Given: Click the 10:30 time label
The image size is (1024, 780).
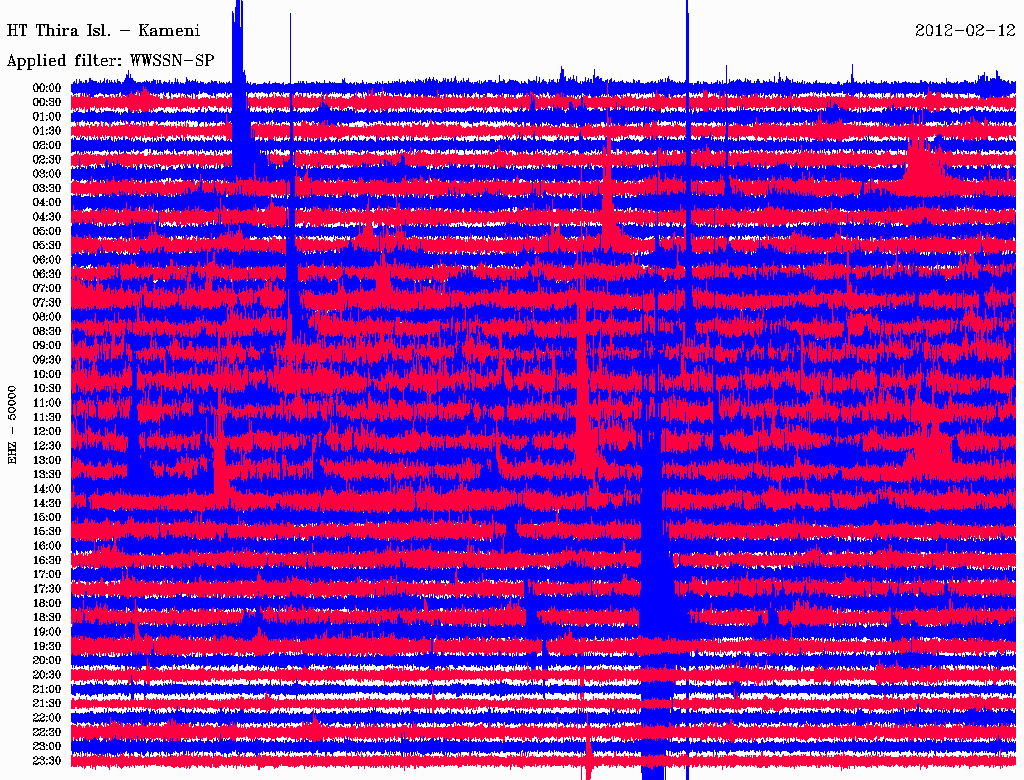Looking at the screenshot, I should pos(47,389).
